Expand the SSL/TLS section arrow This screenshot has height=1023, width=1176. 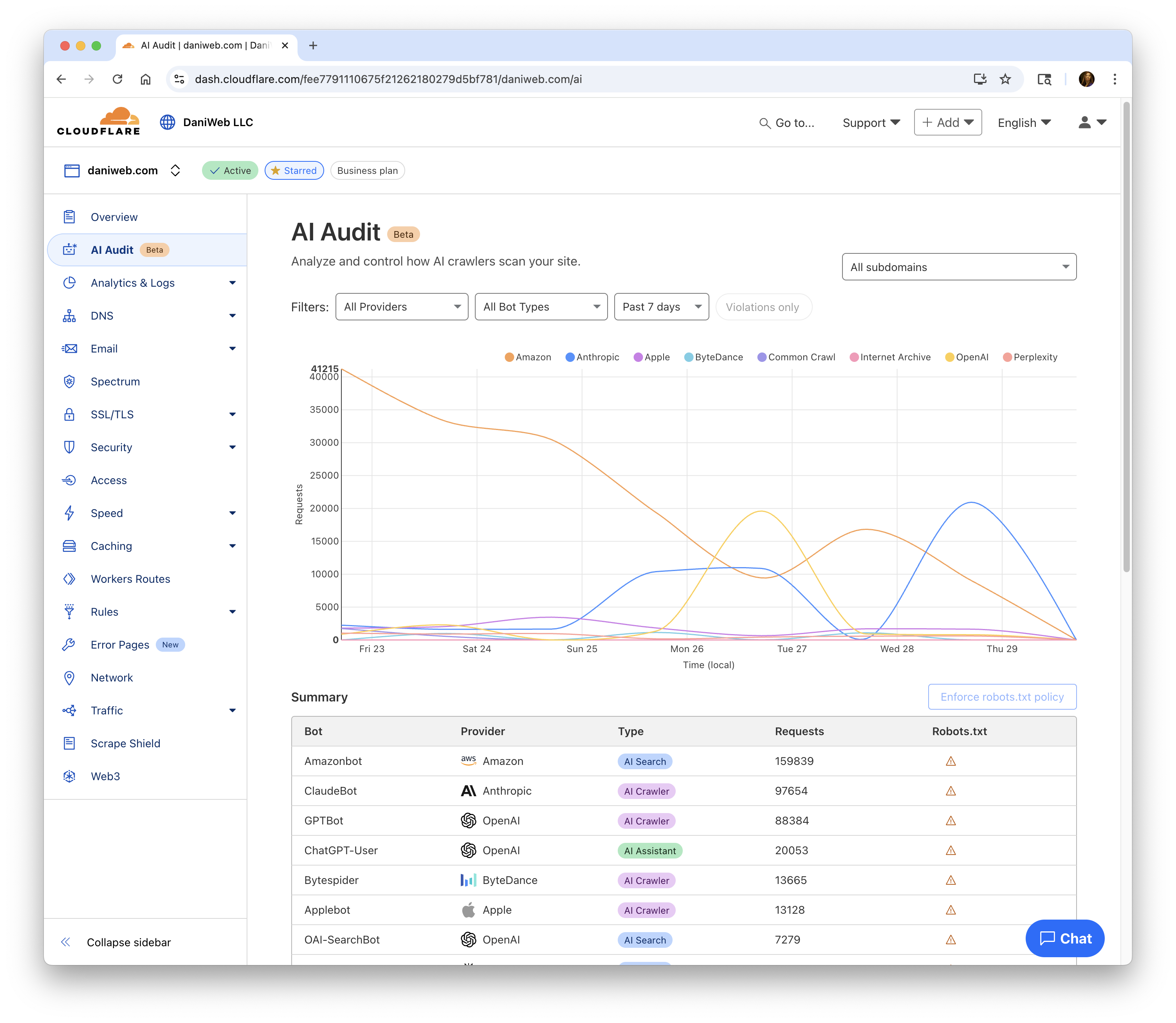232,414
